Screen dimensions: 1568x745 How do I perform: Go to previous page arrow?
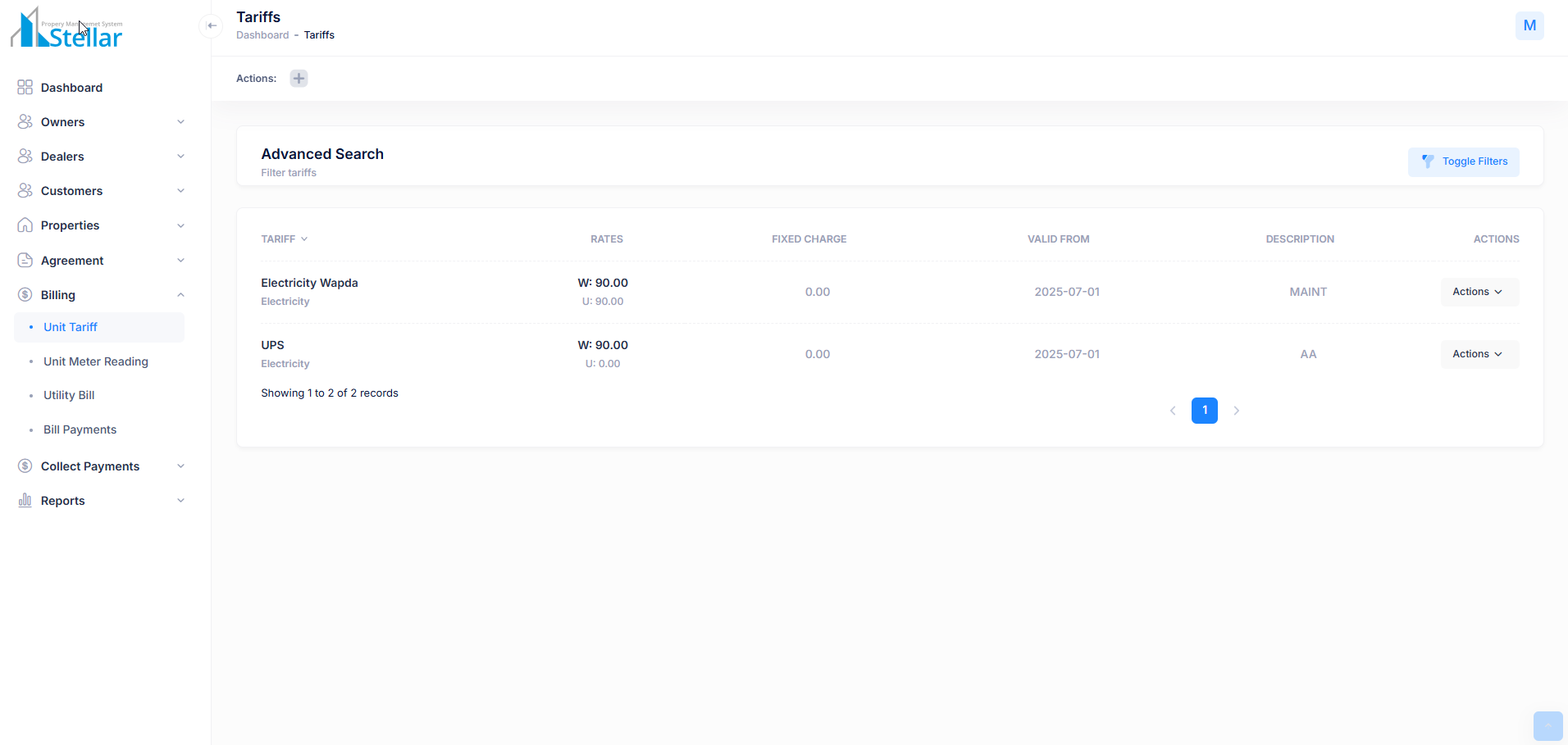point(1173,411)
